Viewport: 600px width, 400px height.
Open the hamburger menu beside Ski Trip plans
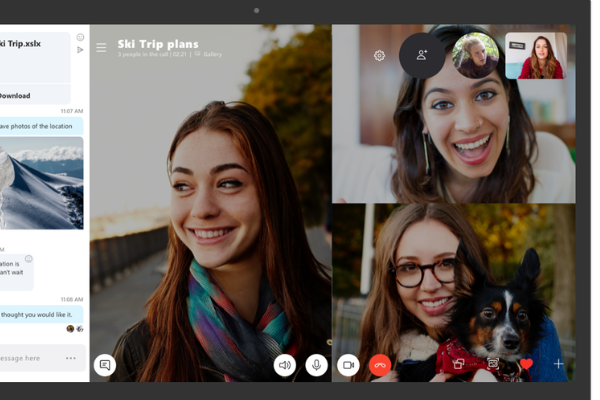[101, 48]
